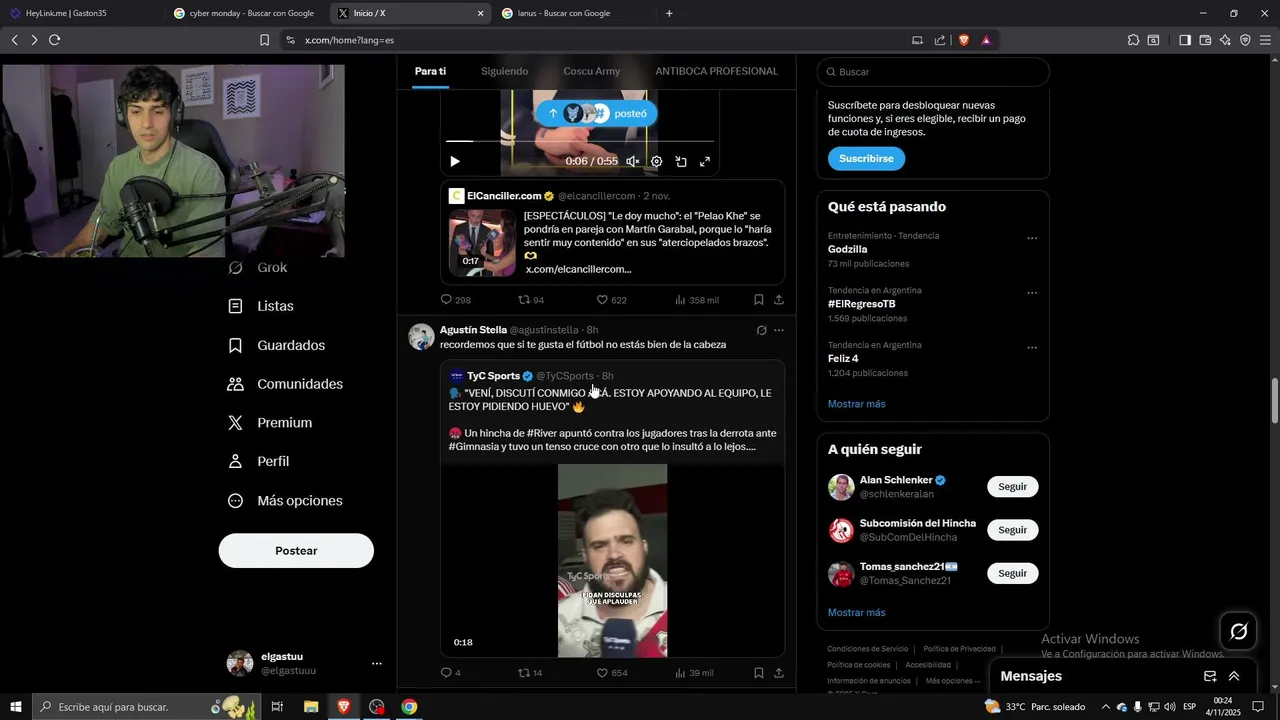The height and width of the screenshot is (720, 1280).
Task: Open Premium in sidebar
Action: (x=270, y=423)
